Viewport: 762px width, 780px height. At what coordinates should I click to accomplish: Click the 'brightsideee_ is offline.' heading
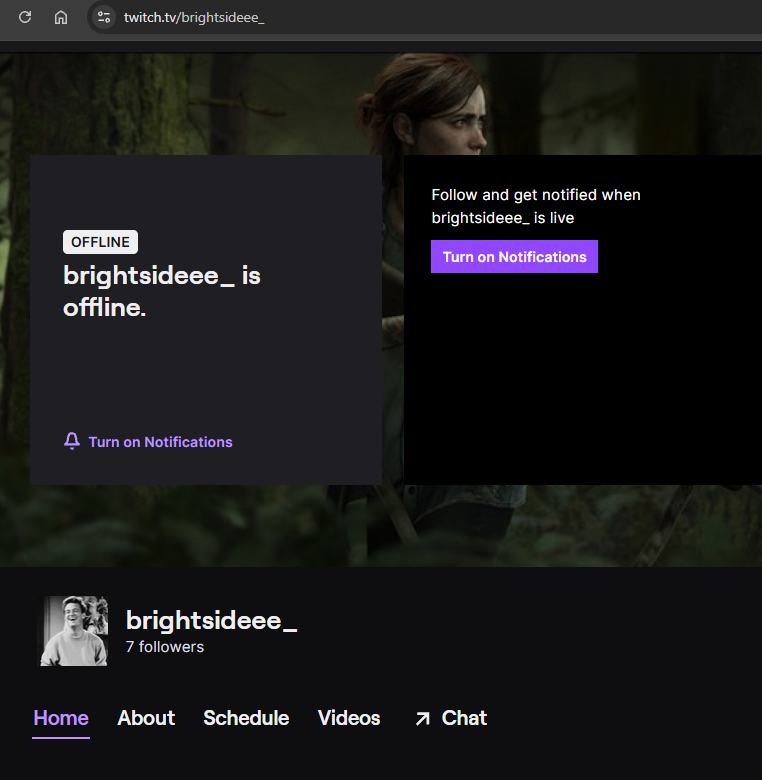coord(162,292)
